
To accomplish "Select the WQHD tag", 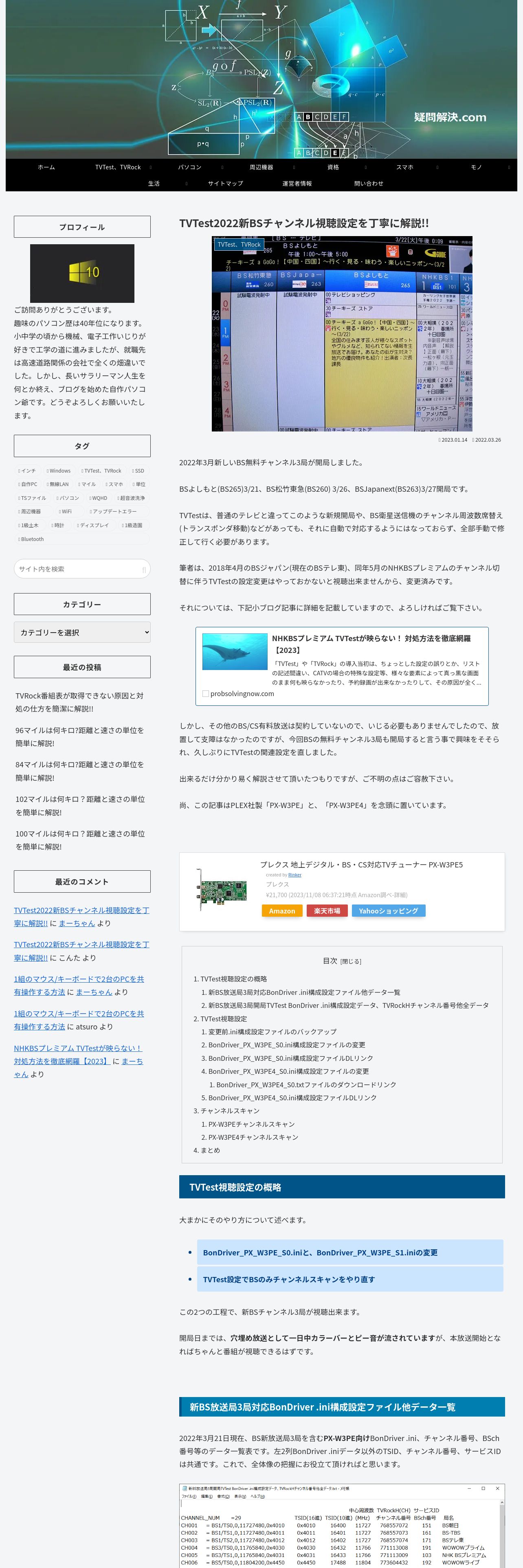I will point(98,498).
